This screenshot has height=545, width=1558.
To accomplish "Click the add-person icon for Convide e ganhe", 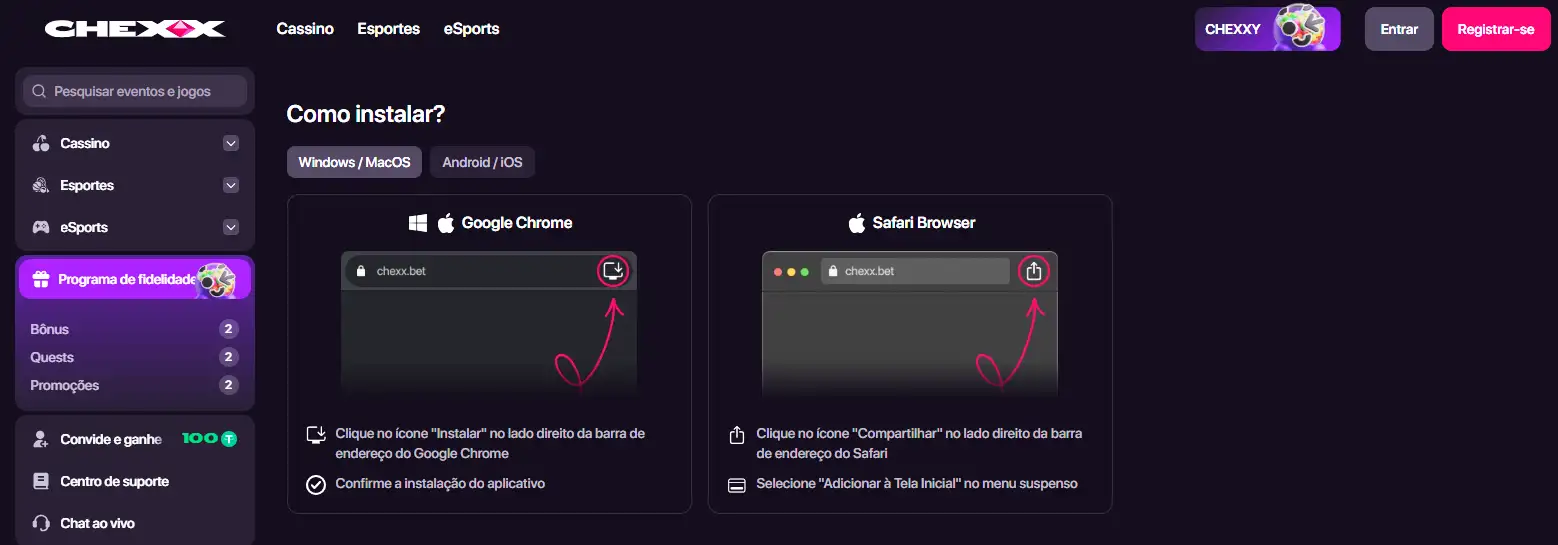I will [x=41, y=439].
